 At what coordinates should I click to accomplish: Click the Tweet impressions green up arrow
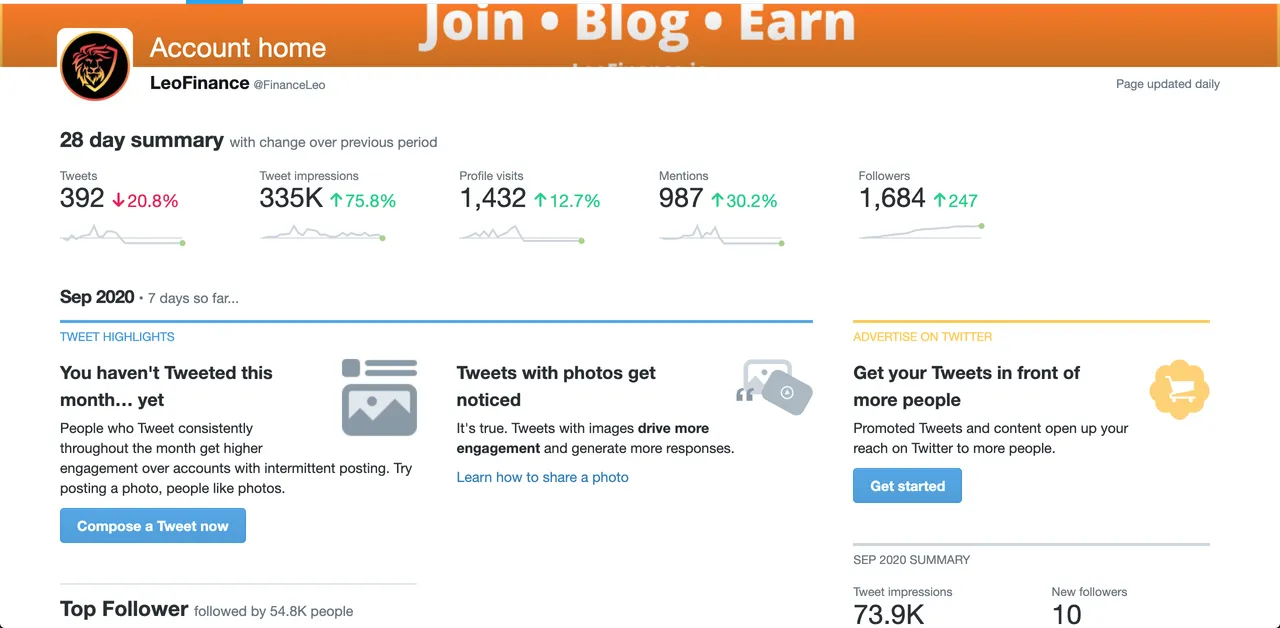click(x=337, y=201)
